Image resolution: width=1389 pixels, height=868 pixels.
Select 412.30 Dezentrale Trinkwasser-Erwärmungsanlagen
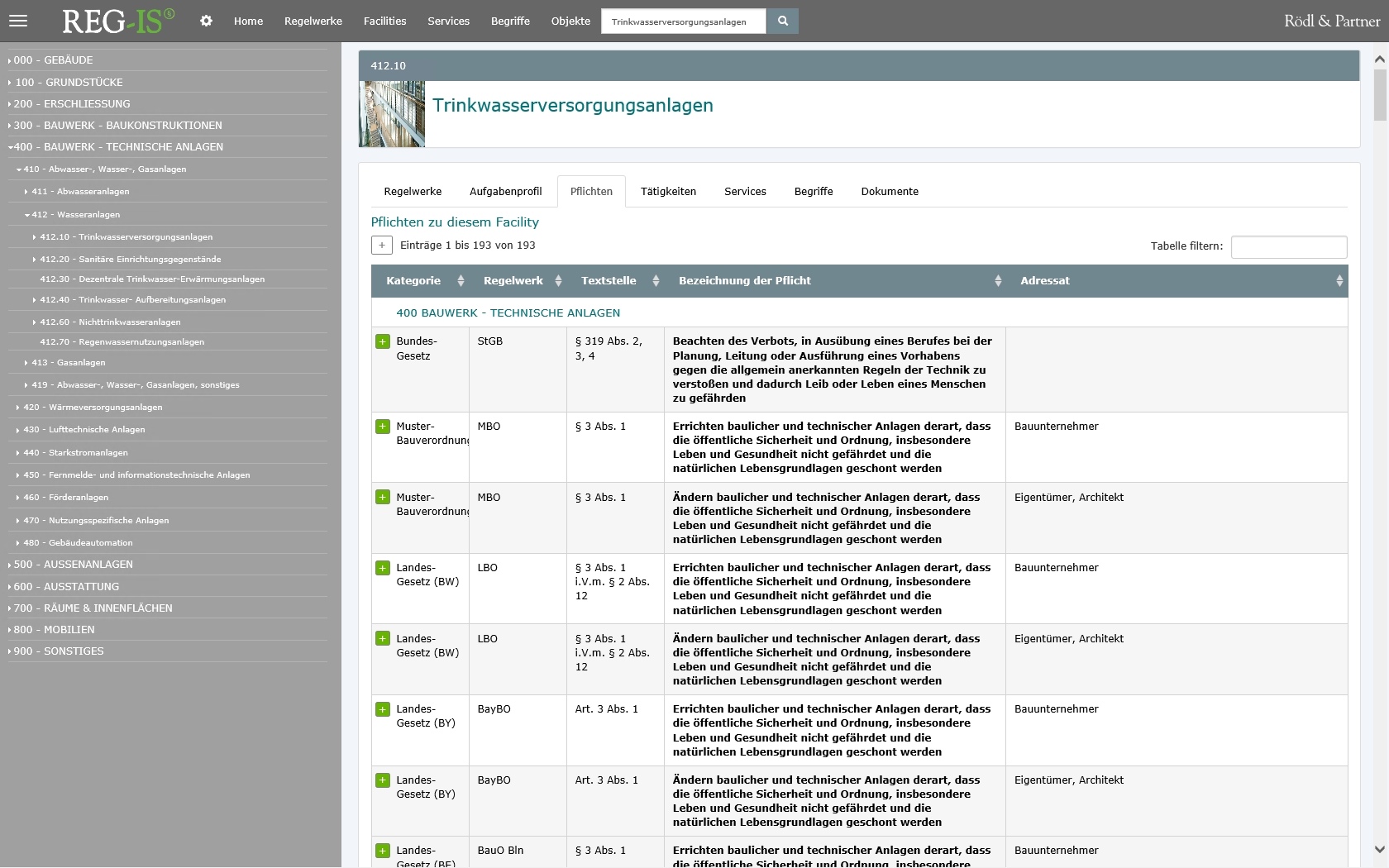[x=152, y=279]
